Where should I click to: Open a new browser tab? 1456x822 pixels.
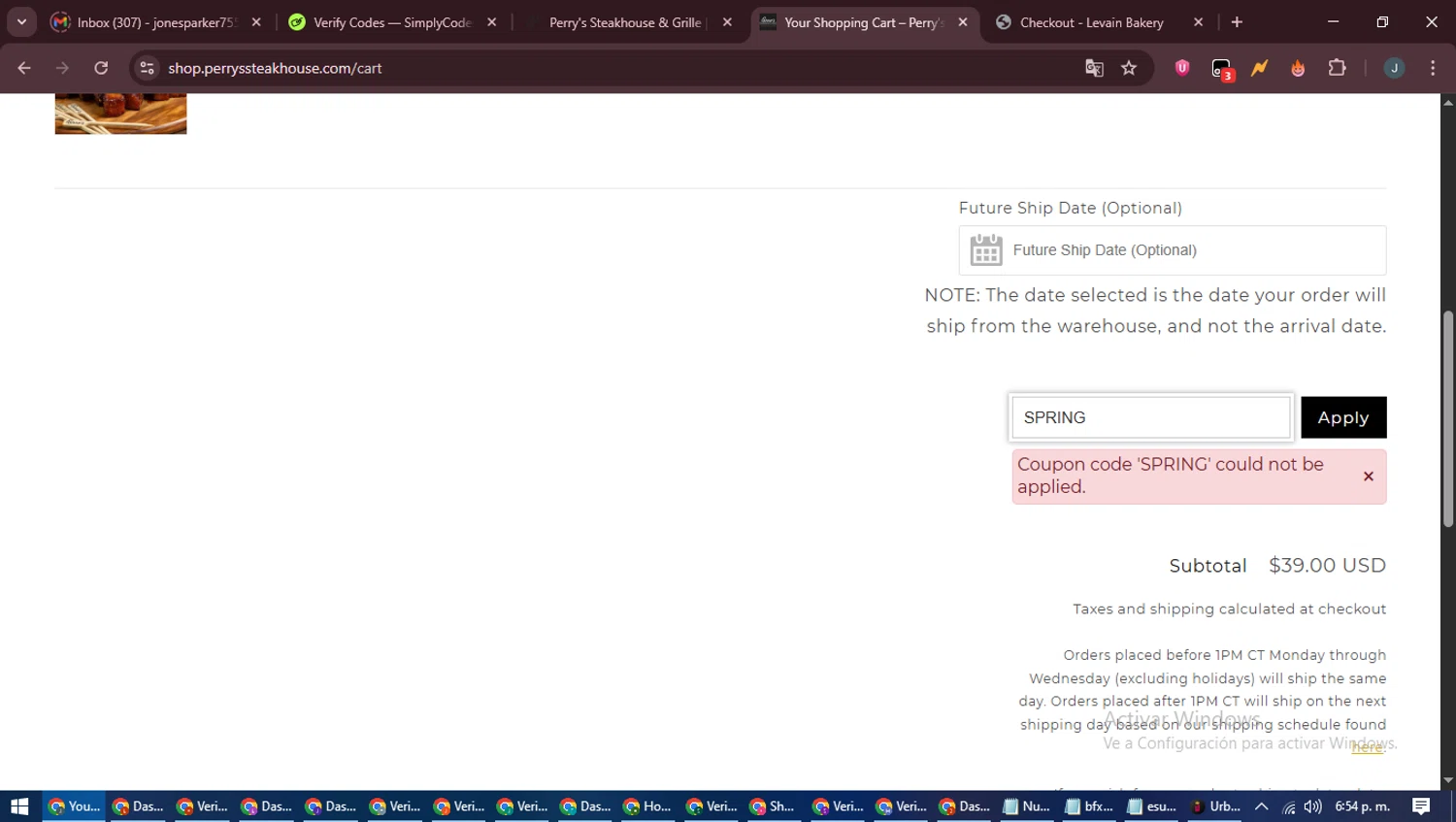point(1237,22)
